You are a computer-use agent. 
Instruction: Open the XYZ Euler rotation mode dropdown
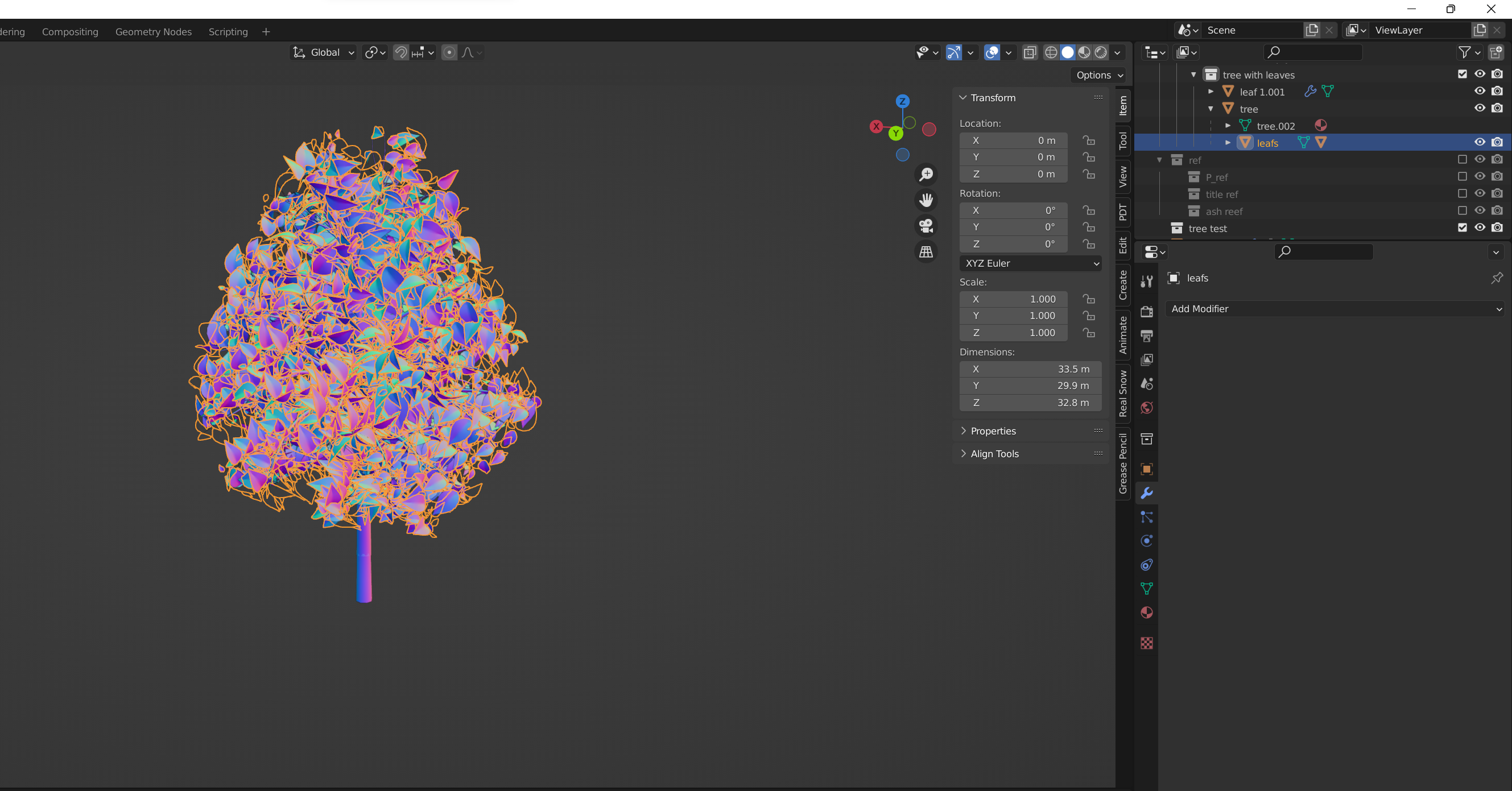coord(1030,263)
